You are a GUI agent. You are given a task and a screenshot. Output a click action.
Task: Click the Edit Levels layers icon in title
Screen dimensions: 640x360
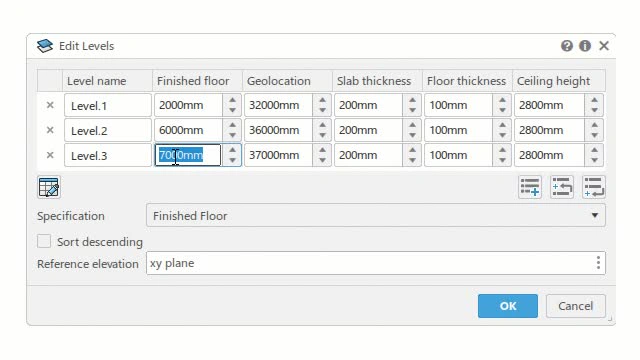(x=44, y=46)
